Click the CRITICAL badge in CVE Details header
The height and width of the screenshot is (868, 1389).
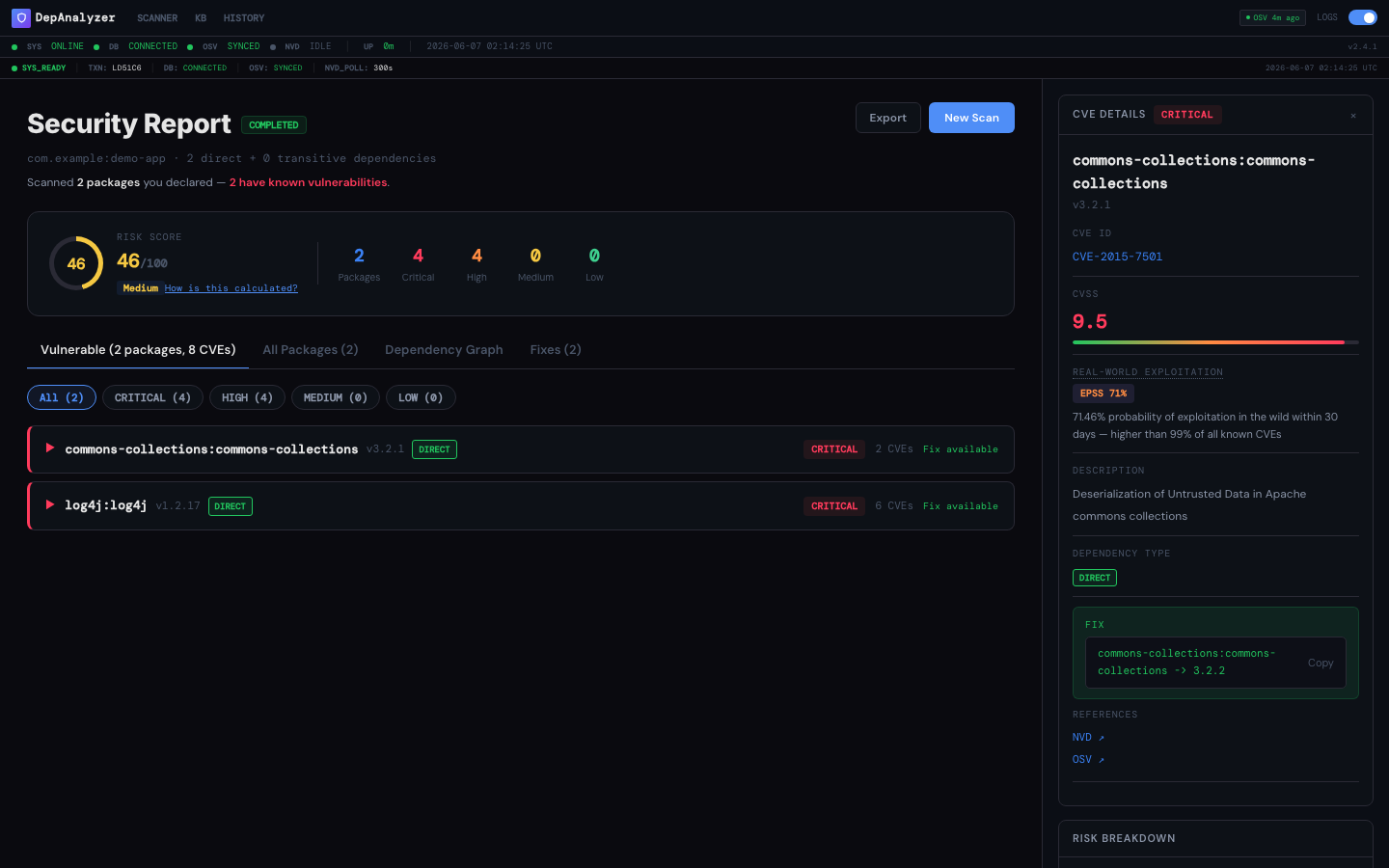pos(1187,115)
